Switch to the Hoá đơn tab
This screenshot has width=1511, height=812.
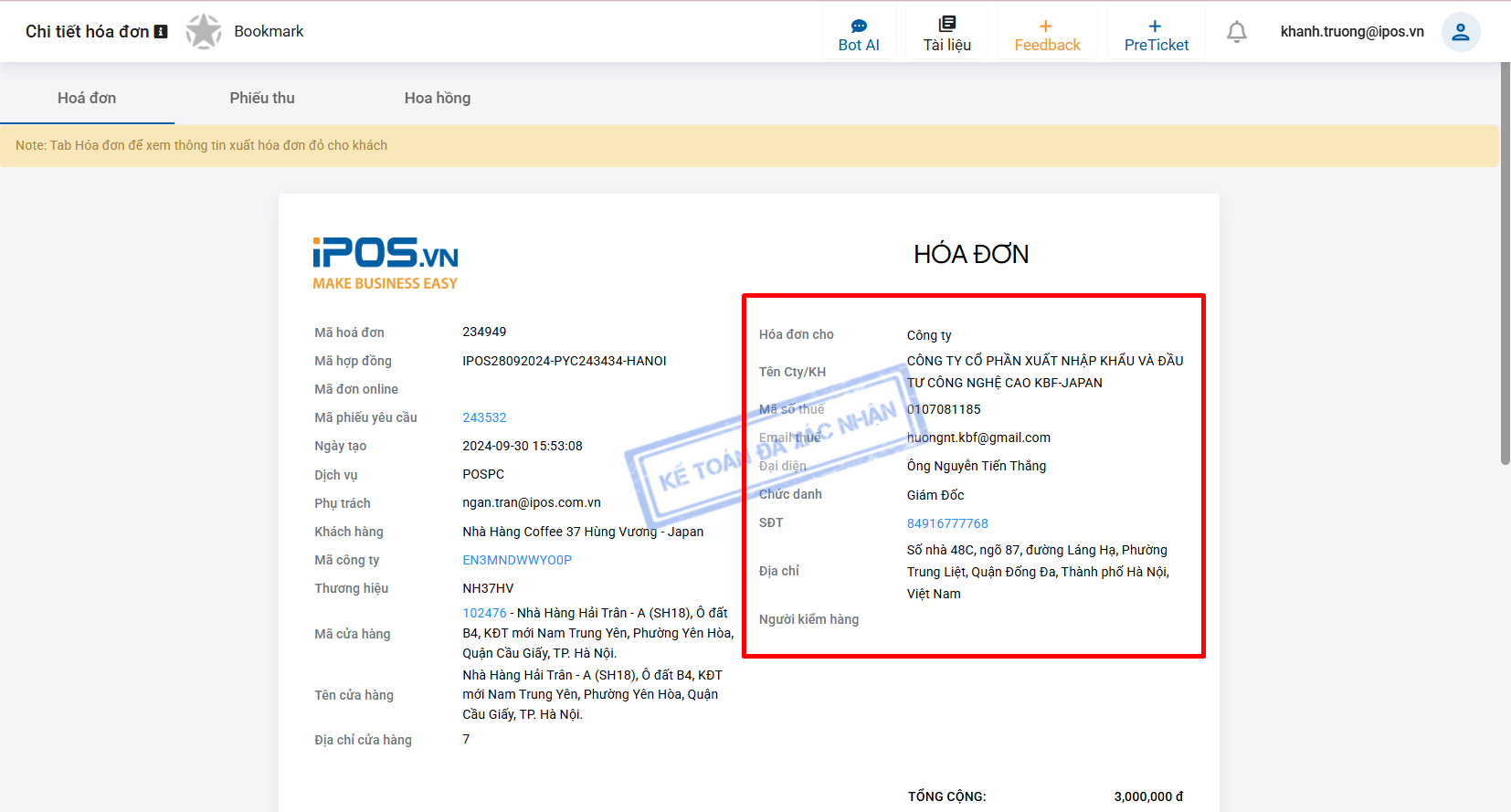[87, 98]
